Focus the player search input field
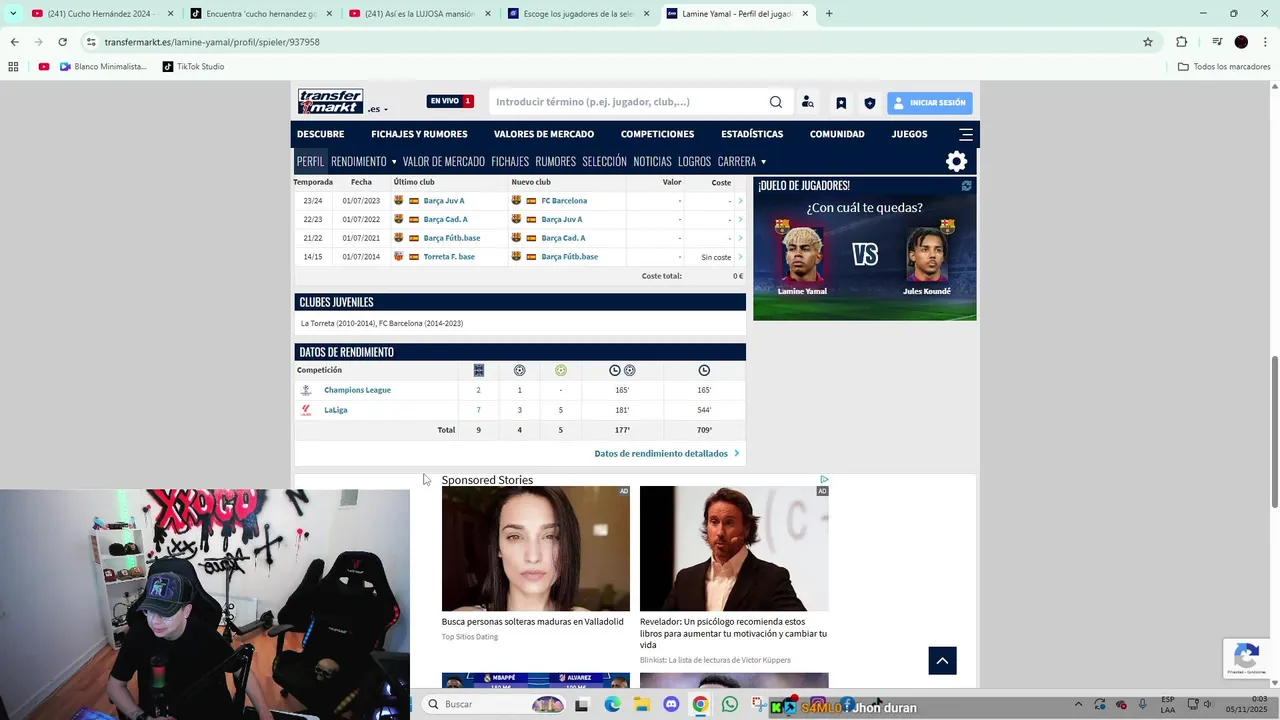Viewport: 1280px width, 720px height. 629,102
